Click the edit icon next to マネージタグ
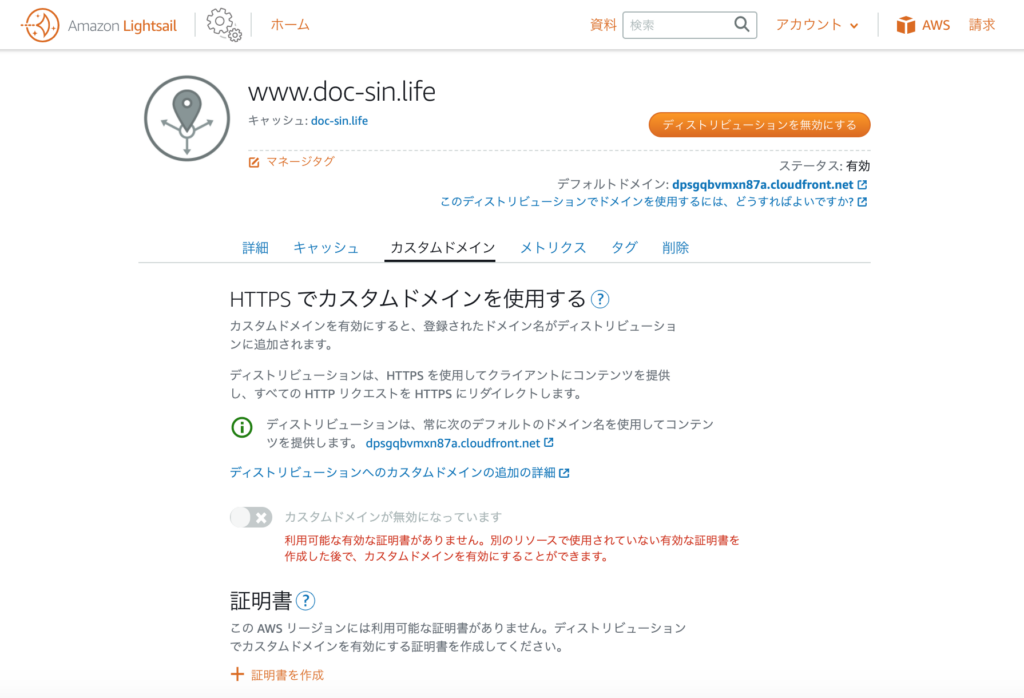Screen dimensions: 1024x698 (x=254, y=162)
